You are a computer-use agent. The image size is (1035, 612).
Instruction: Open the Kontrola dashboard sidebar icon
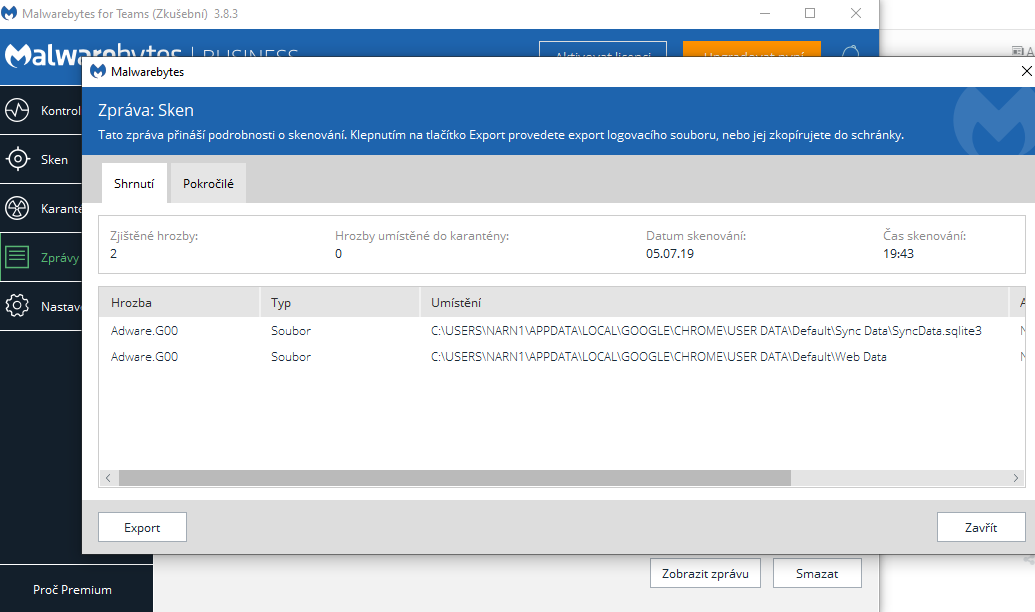tap(17, 110)
